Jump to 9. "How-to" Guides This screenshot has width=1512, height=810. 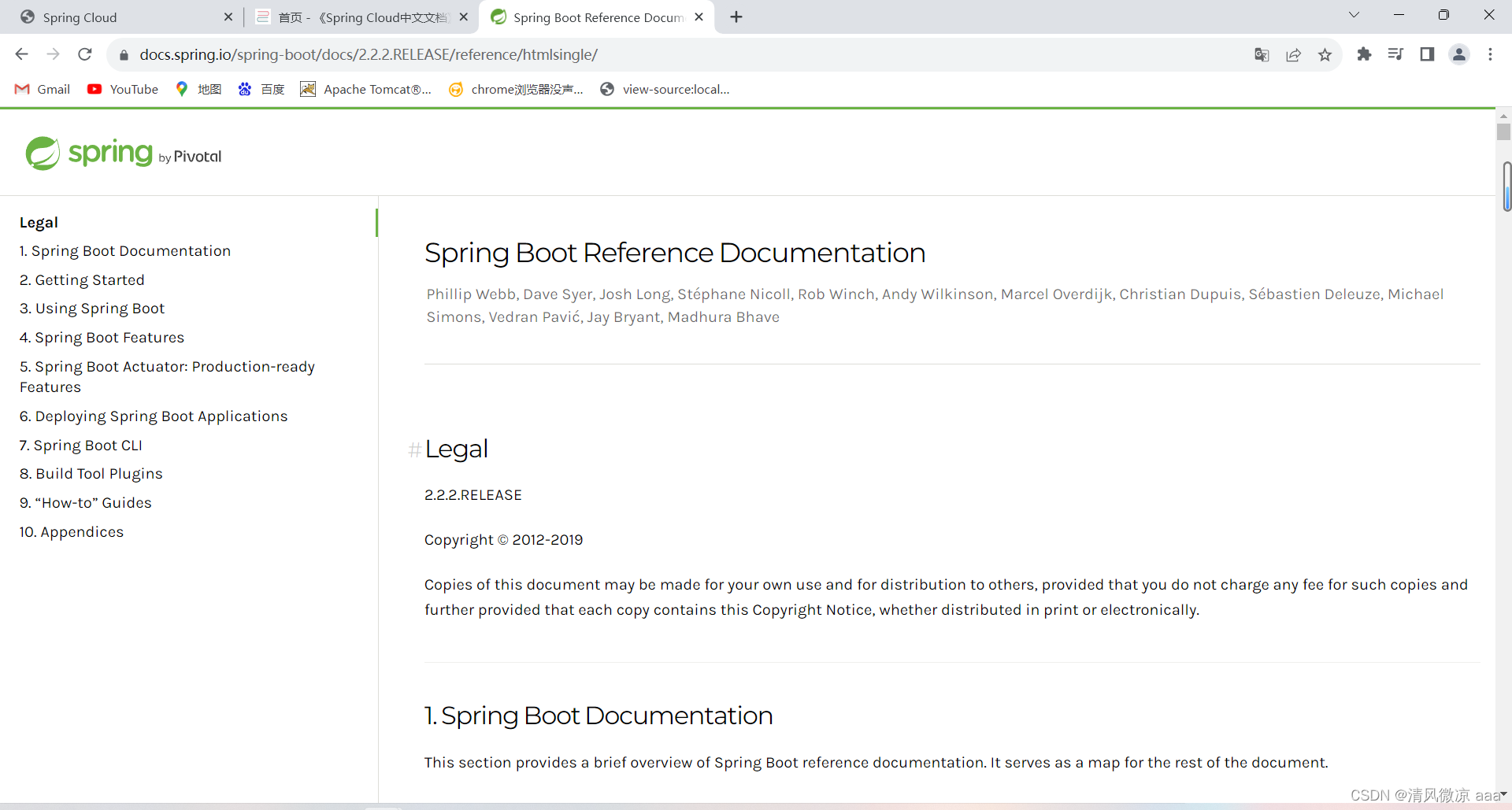(86, 502)
